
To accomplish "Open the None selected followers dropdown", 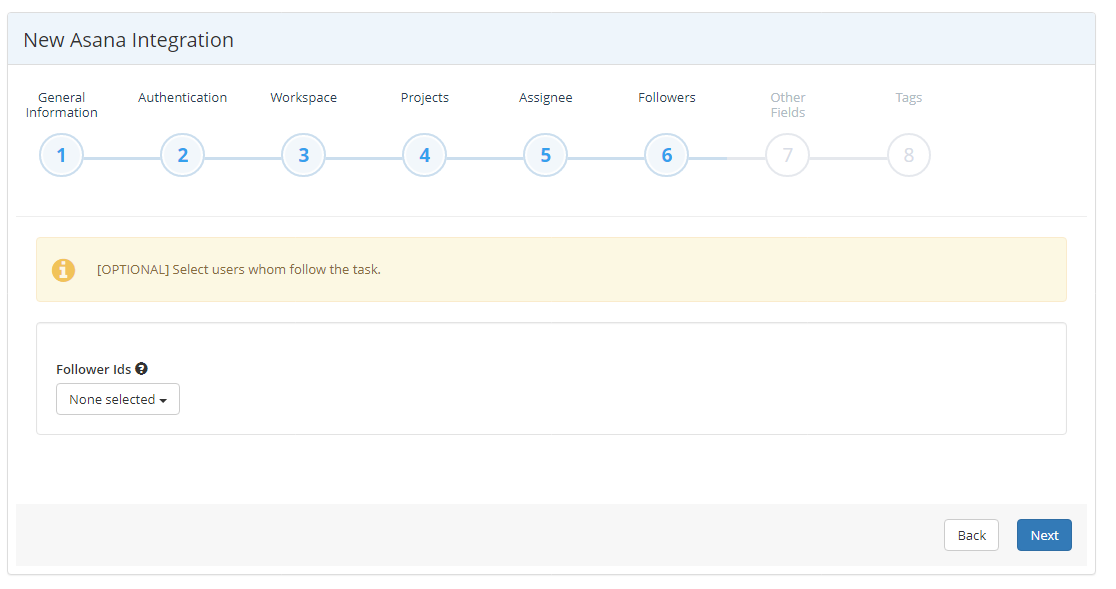I will pos(117,399).
